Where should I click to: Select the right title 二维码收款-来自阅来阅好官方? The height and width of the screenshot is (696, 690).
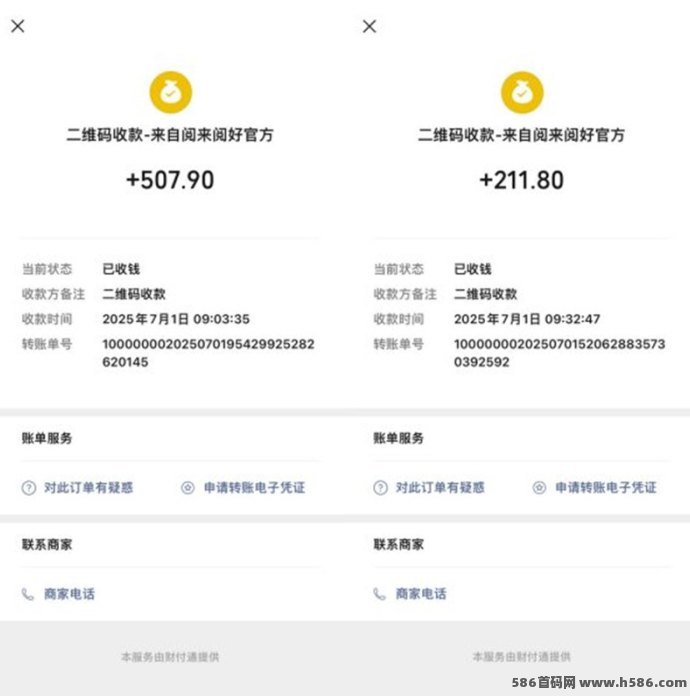522,134
